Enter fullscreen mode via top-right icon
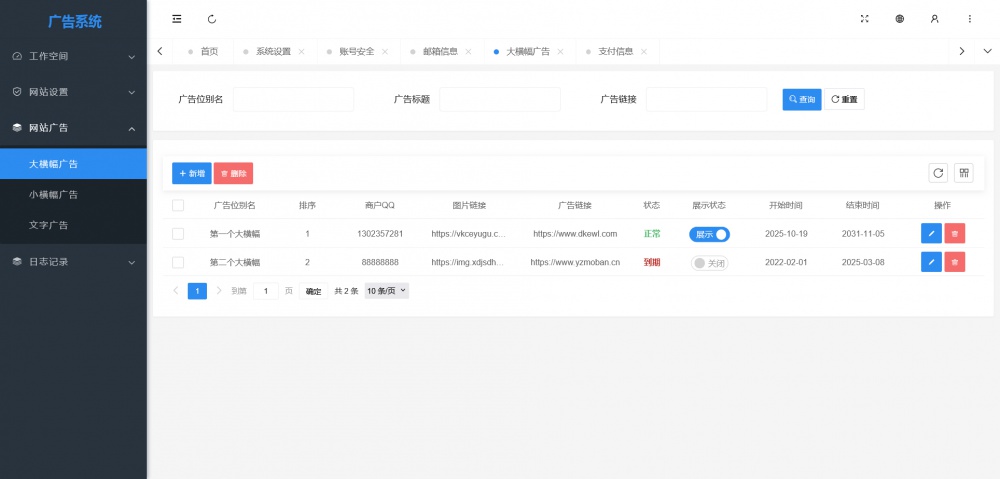The image size is (1000, 479). pos(865,19)
